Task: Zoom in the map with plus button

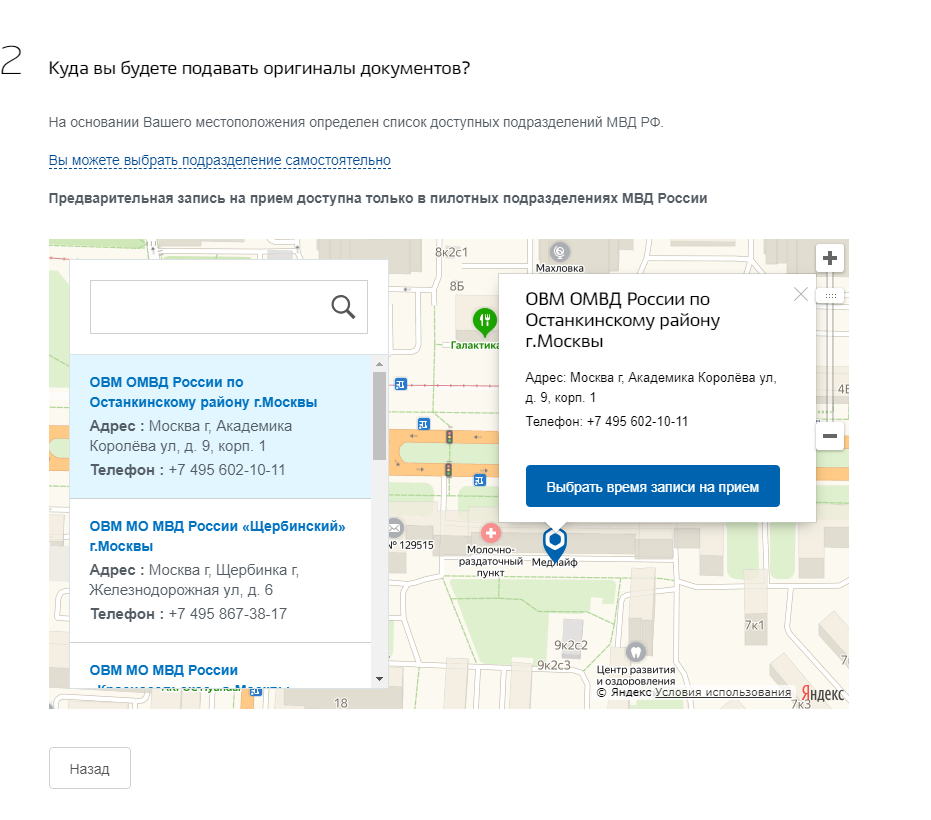Action: coord(829,259)
